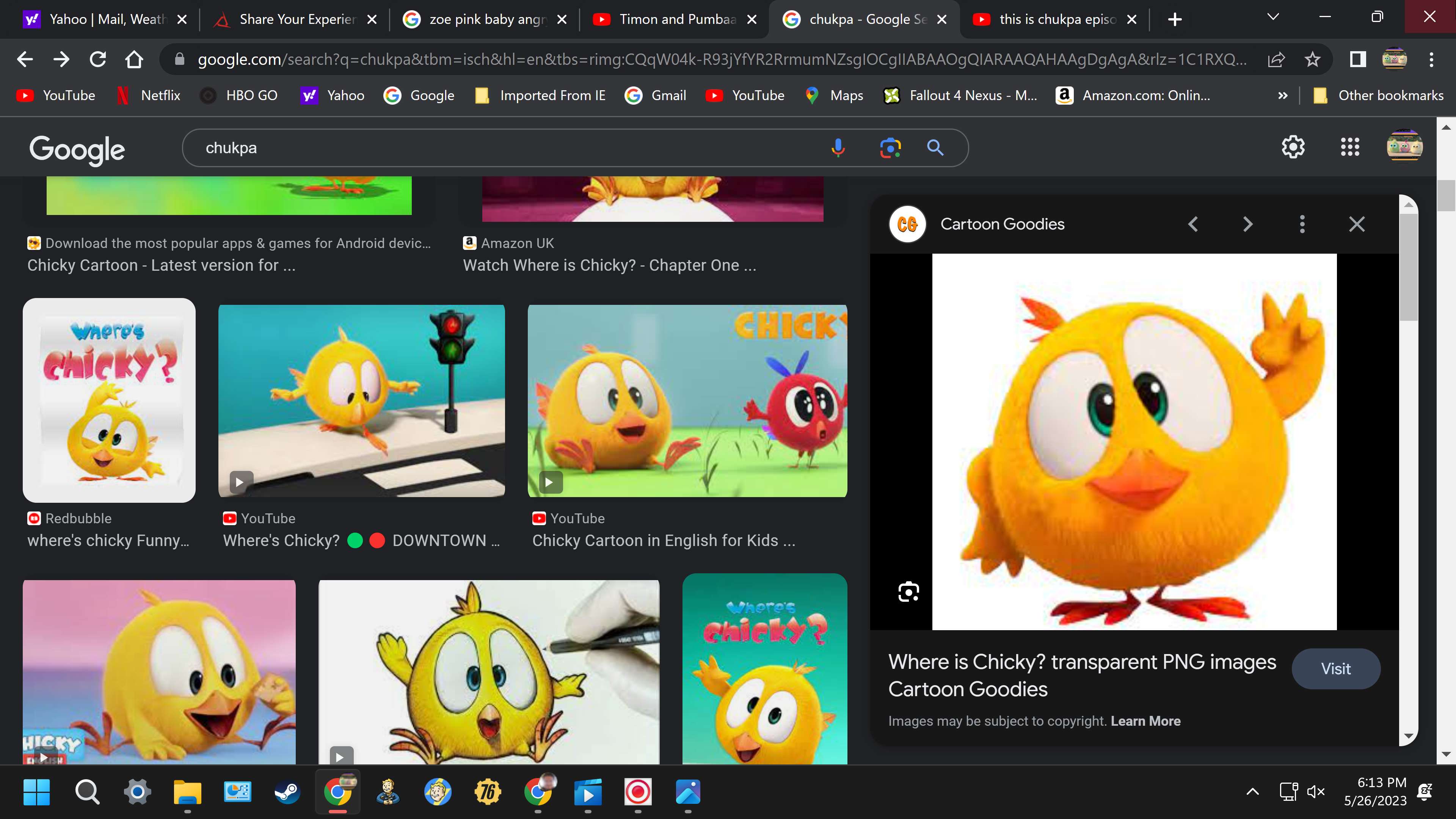Open Chrome's three-dot menu
This screenshot has height=819, width=1456.
coord(1431,60)
